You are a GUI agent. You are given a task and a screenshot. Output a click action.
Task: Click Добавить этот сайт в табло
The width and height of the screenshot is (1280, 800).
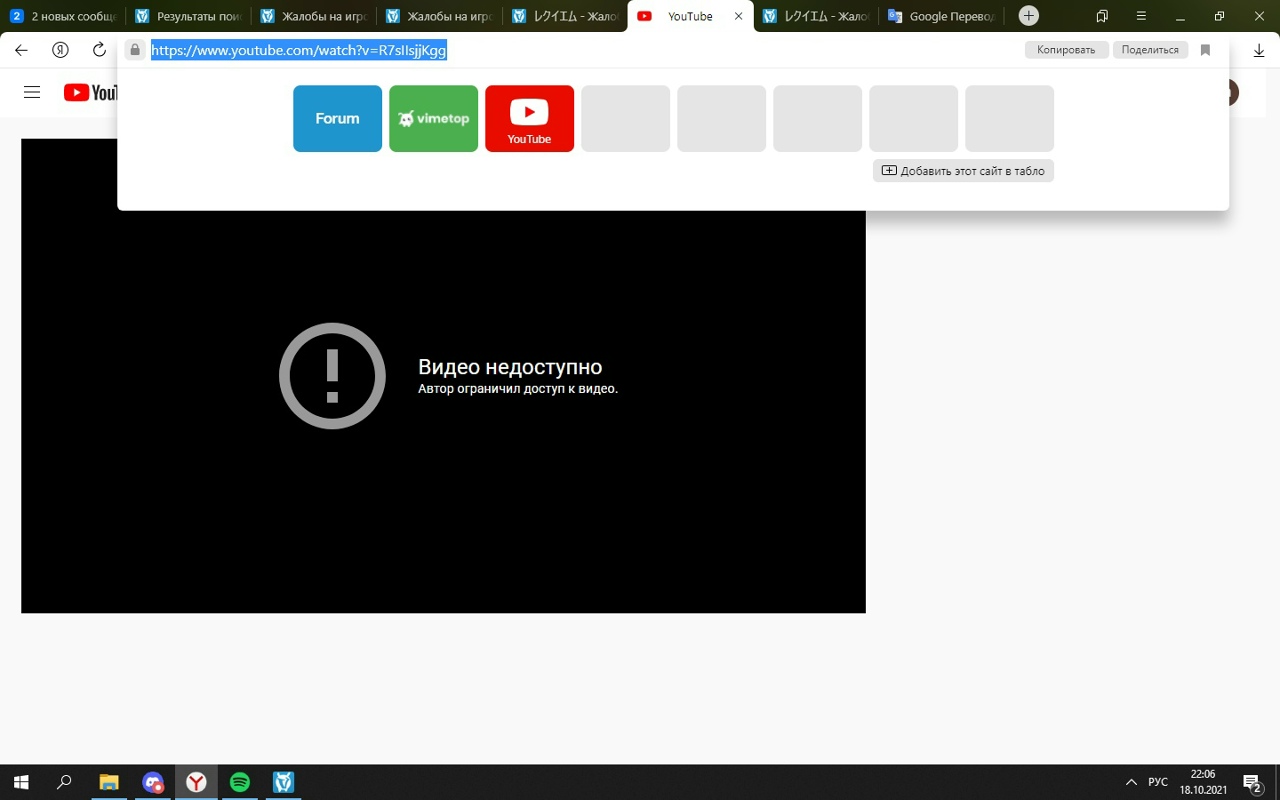[963, 171]
